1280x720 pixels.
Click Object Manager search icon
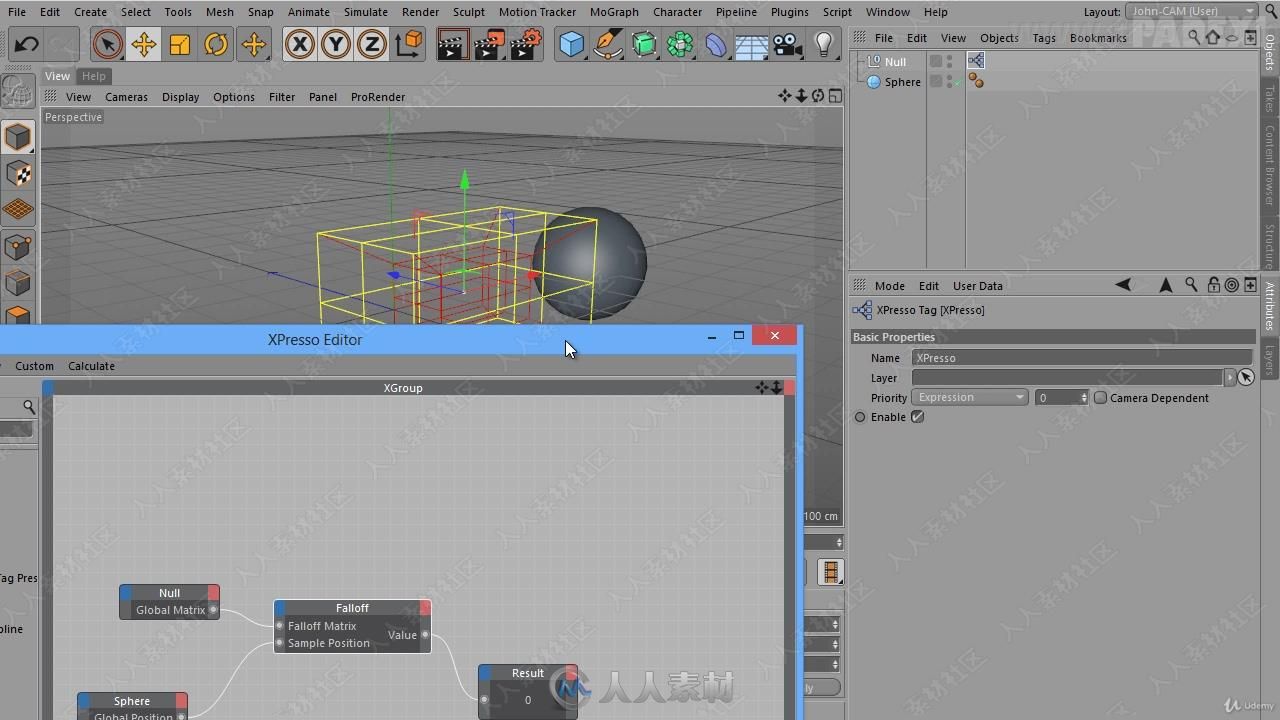[1193, 38]
